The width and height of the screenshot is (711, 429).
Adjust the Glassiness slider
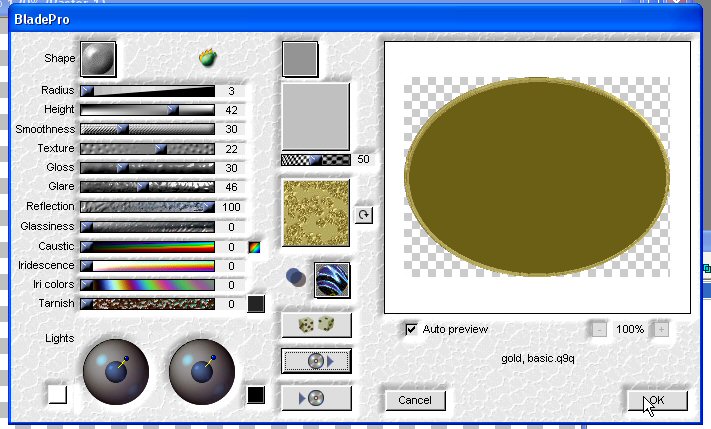tap(147, 226)
